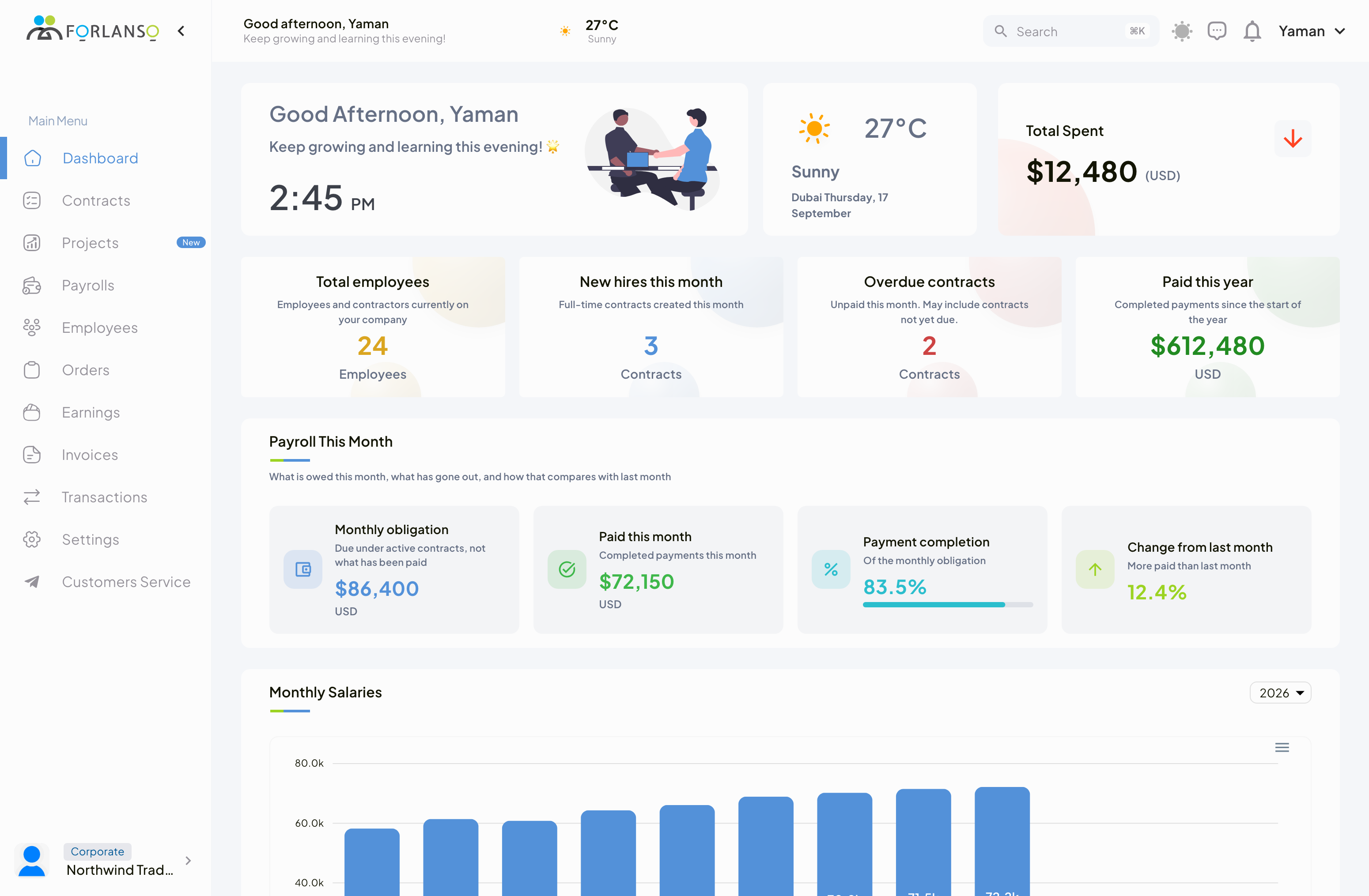1369x896 pixels.
Task: Click the Payroll This Month heading
Action: 331,442
